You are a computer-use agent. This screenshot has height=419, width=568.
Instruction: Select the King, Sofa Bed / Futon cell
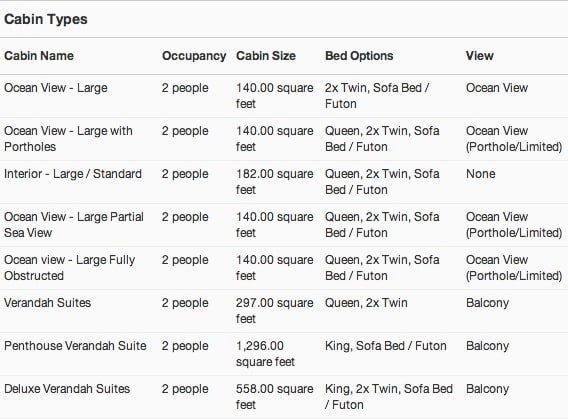[386, 346]
